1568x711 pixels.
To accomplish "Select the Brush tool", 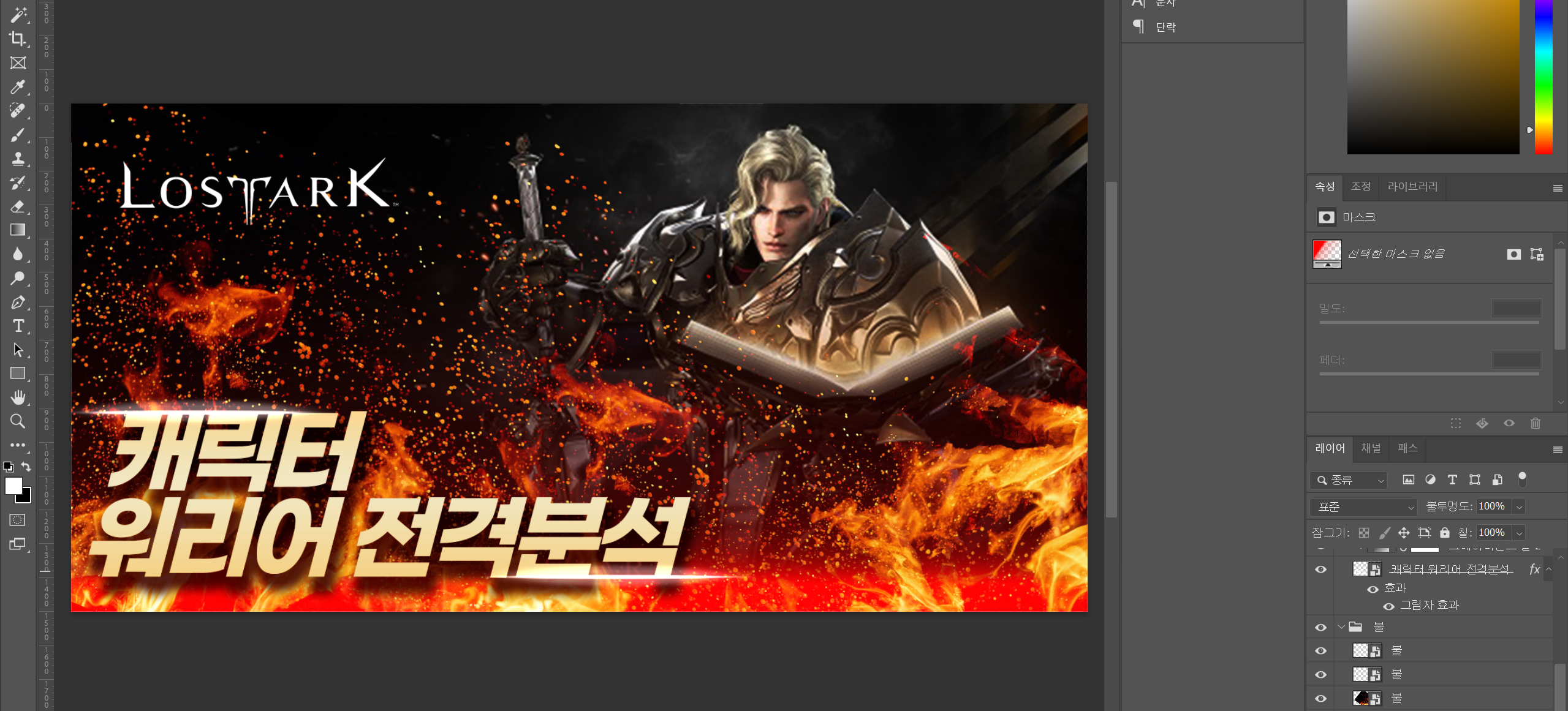I will pos(18,134).
